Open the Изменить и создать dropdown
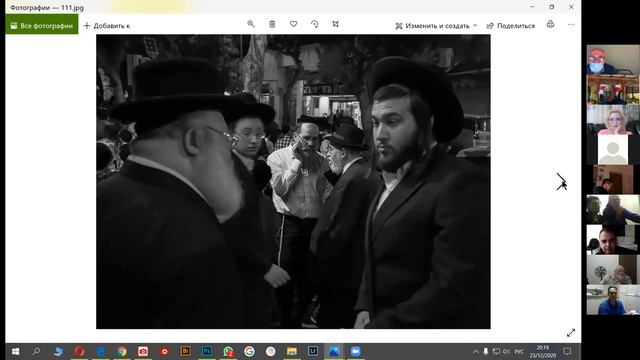 pos(436,26)
